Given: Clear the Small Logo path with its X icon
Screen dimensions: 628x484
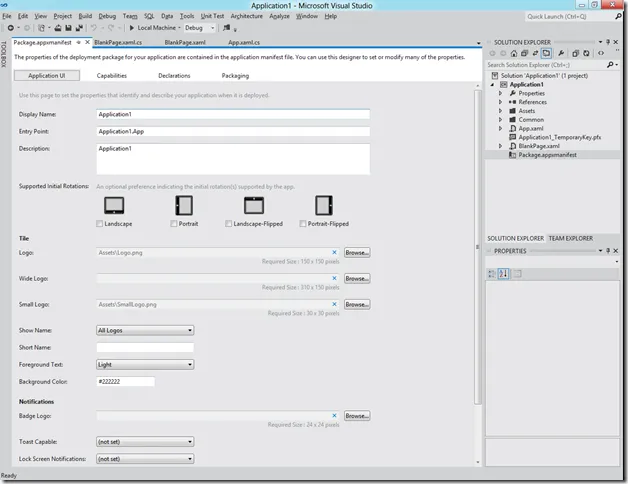Looking at the screenshot, I should 334,304.
